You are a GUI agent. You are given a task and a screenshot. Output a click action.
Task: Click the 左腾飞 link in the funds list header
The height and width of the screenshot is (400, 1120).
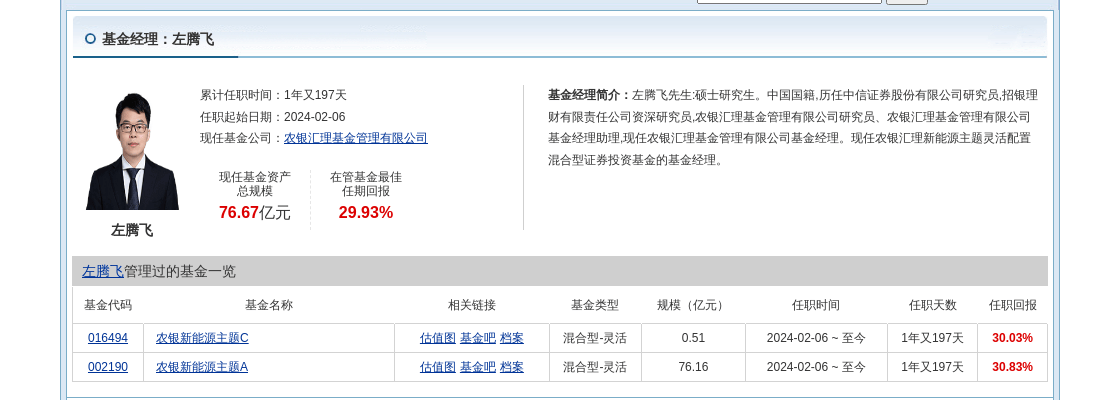point(103,271)
